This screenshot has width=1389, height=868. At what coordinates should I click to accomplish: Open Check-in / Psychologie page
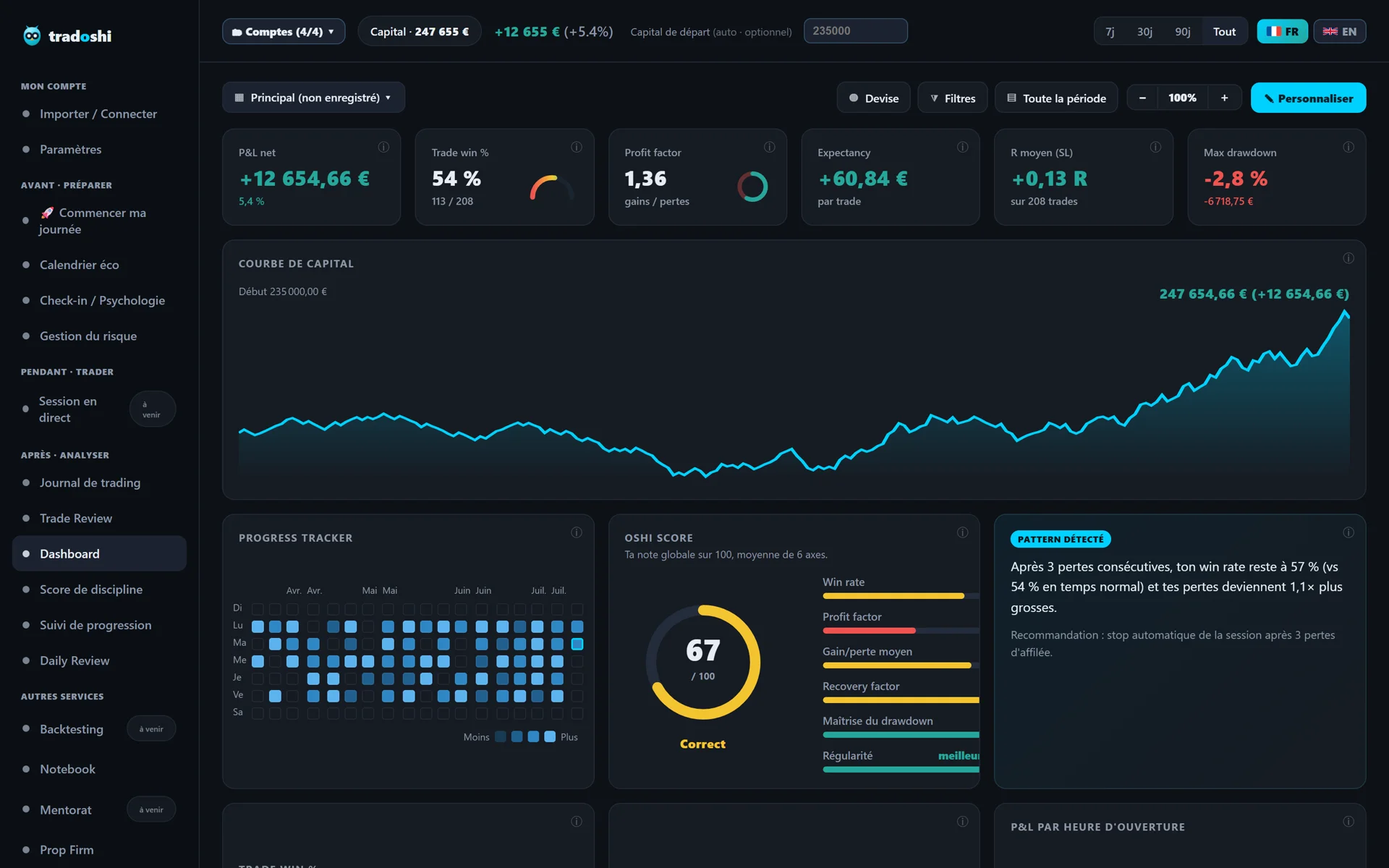pyautogui.click(x=99, y=300)
